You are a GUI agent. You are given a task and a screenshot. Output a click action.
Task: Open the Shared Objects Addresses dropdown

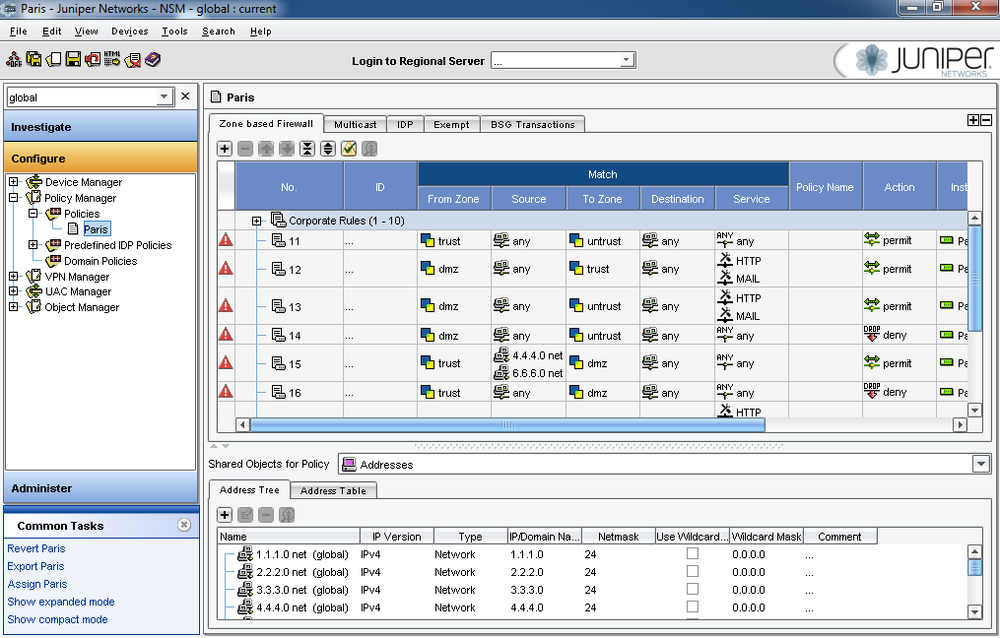pyautogui.click(x=980, y=464)
